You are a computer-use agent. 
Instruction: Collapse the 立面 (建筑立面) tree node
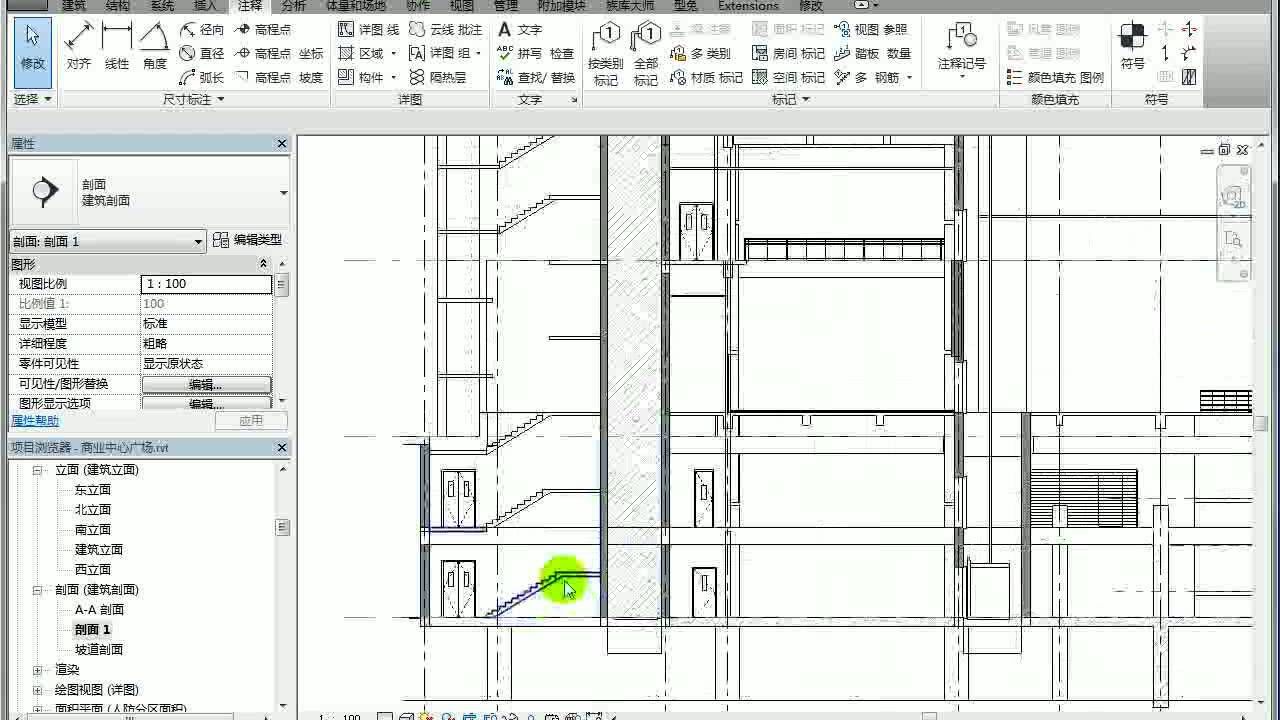[x=38, y=470]
